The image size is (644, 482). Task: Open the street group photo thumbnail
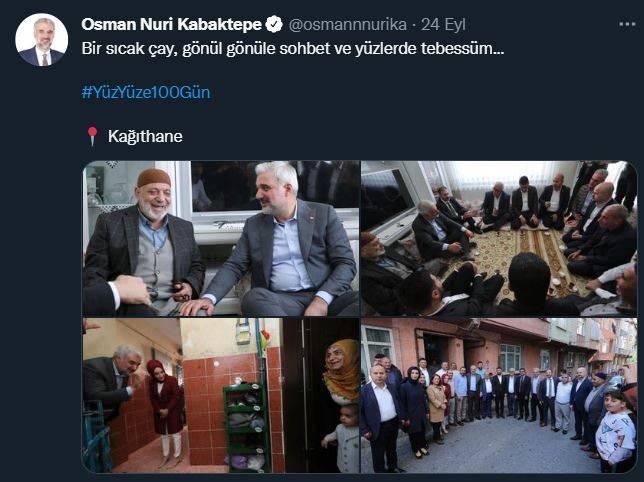(x=499, y=395)
